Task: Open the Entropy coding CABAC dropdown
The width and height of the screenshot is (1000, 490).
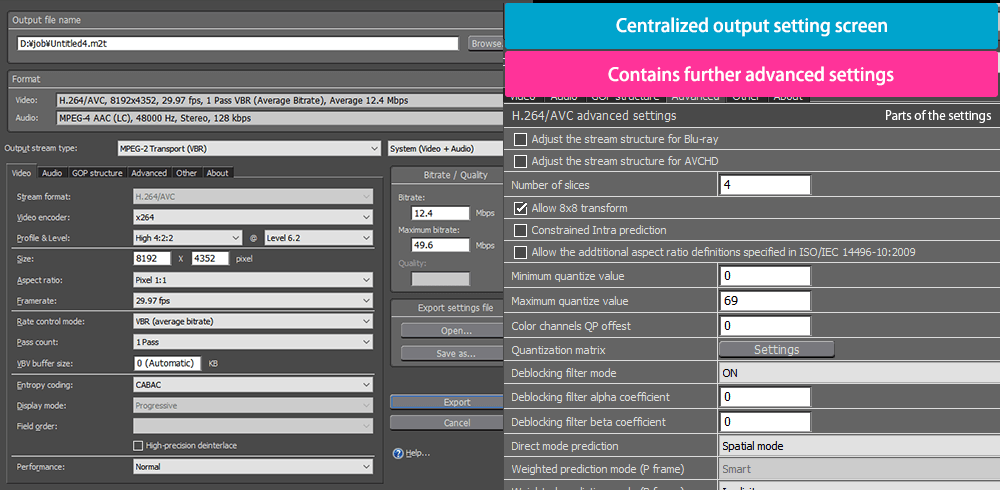Action: 253,385
